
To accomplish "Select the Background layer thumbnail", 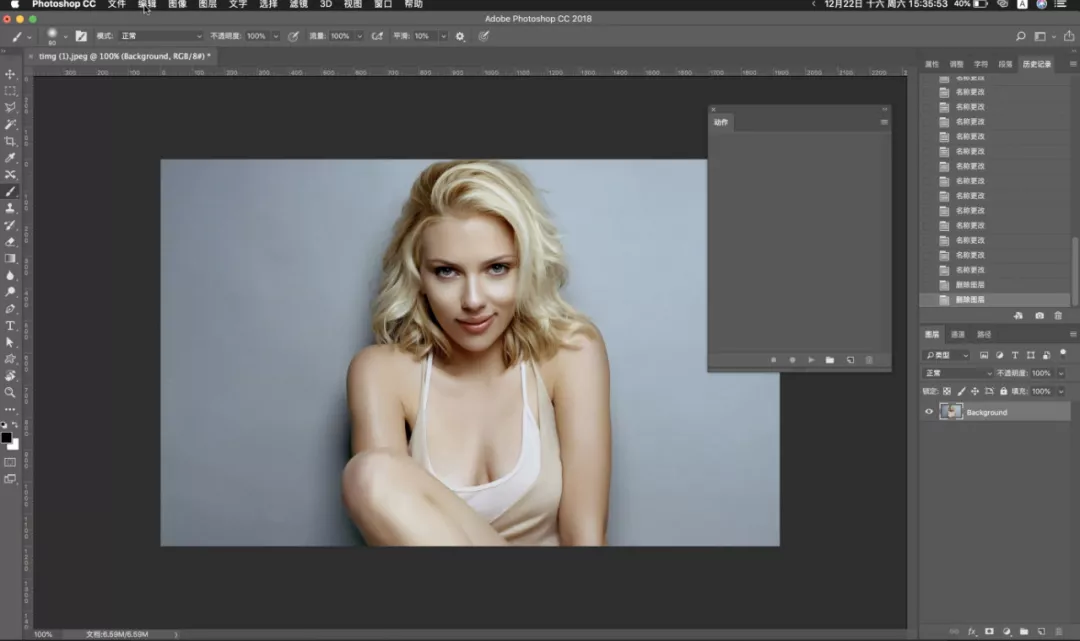I will click(951, 412).
